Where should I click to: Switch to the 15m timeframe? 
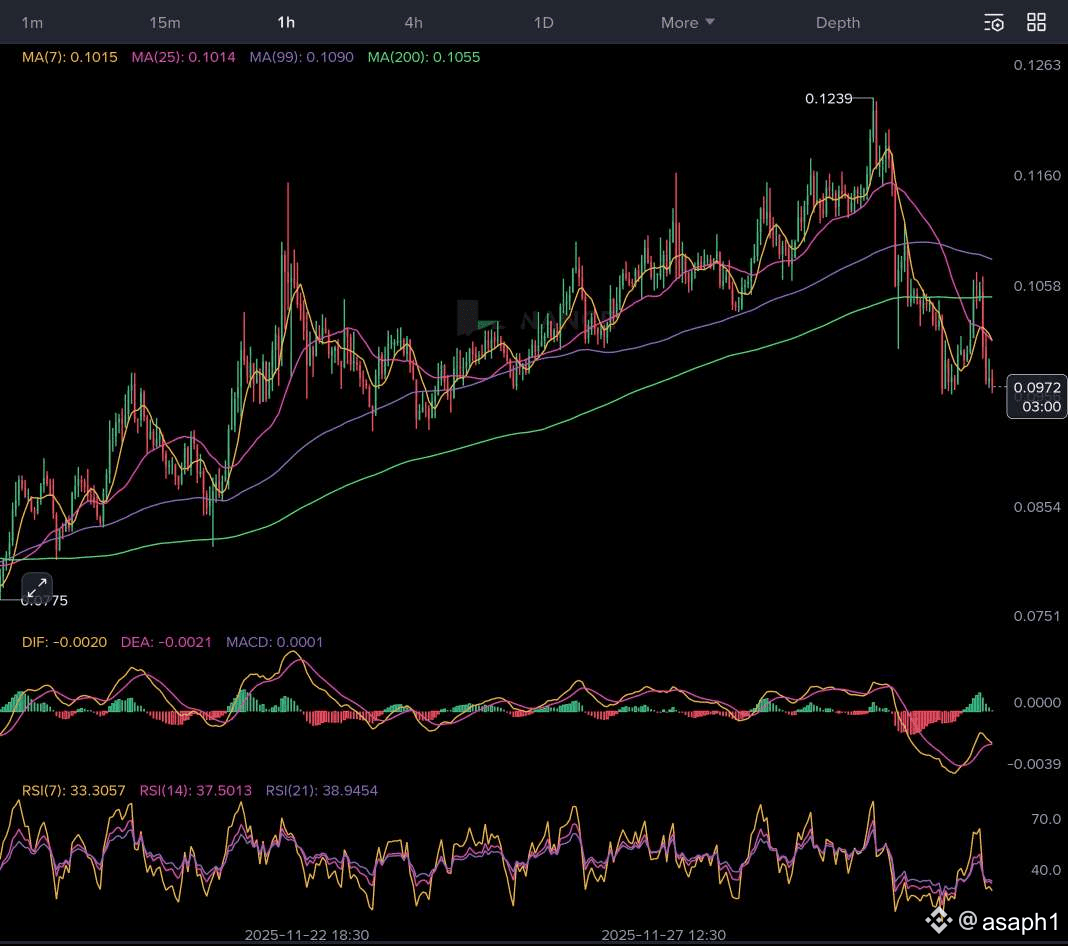pyautogui.click(x=165, y=22)
